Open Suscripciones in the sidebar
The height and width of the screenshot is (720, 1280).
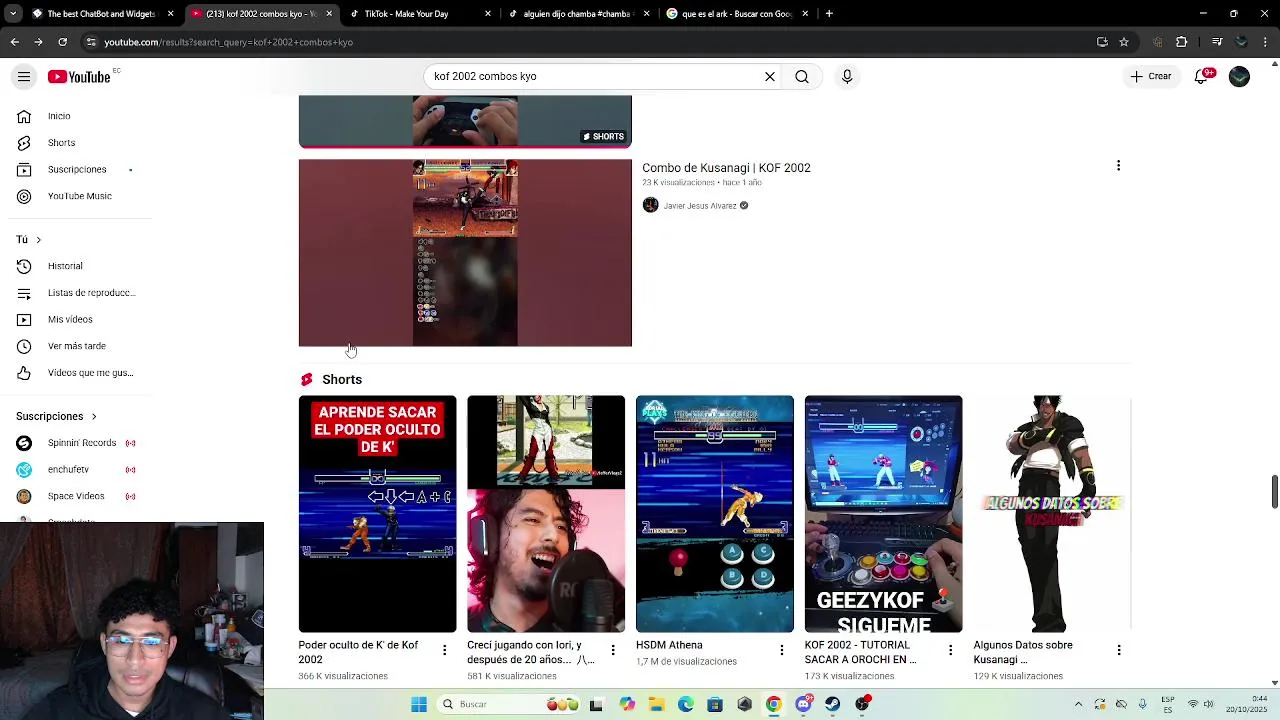point(76,169)
